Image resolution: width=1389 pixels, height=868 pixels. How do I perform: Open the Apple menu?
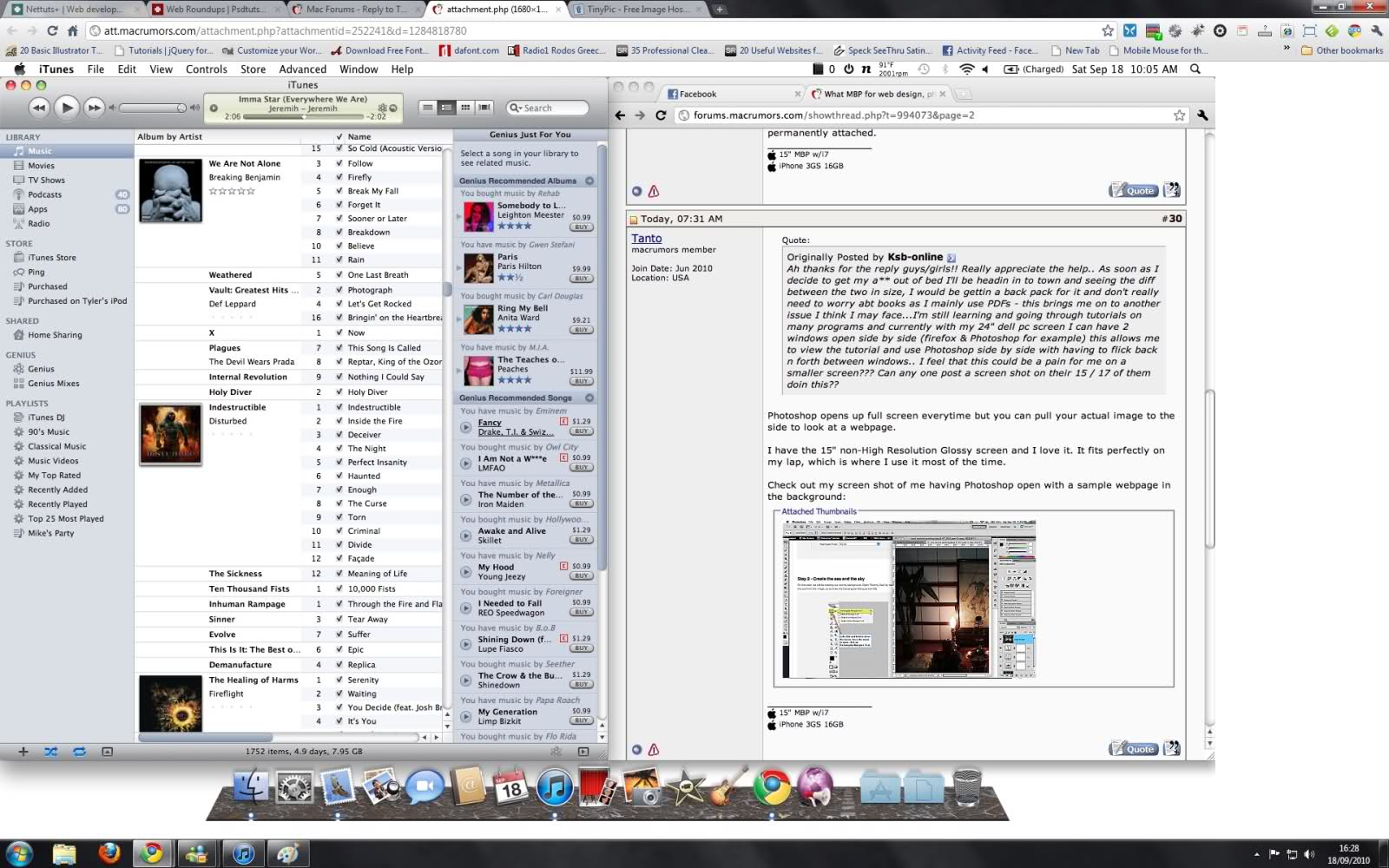click(19, 69)
